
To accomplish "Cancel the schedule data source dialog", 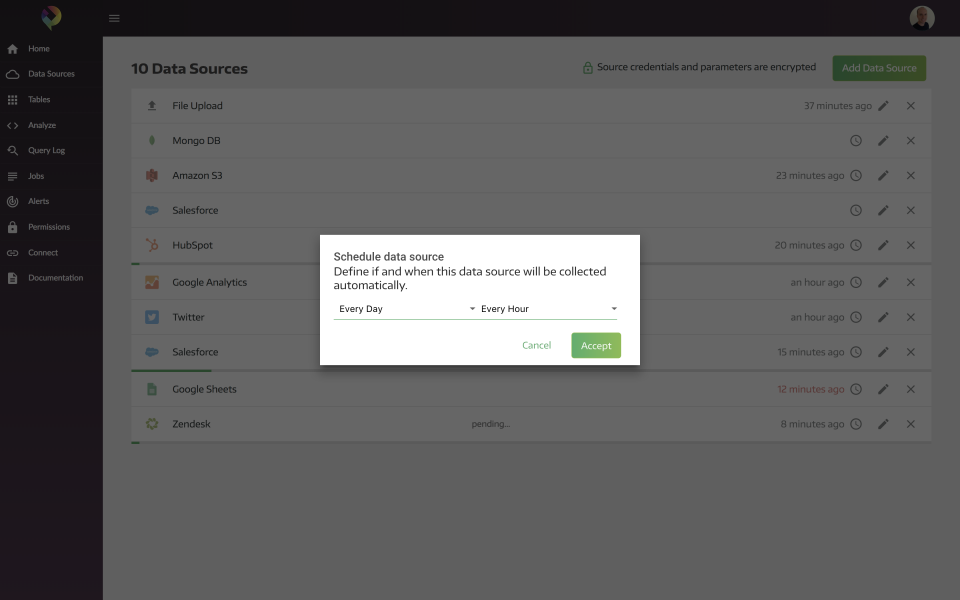I will coord(536,345).
